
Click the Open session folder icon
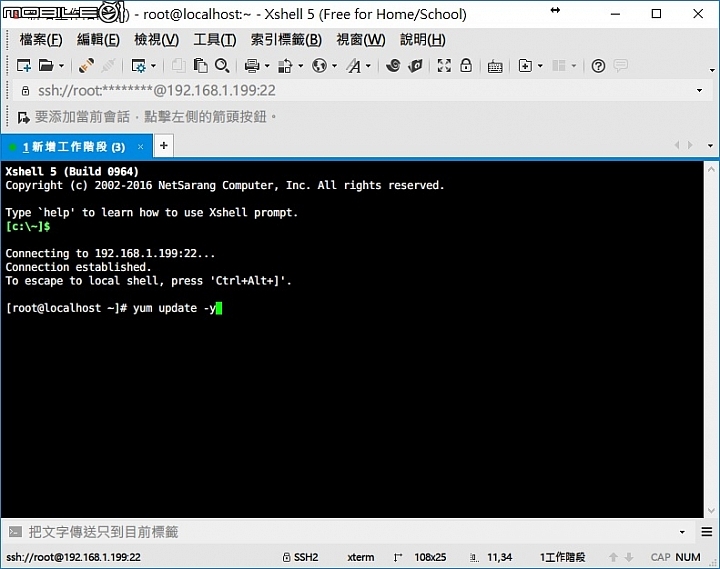[x=45, y=66]
